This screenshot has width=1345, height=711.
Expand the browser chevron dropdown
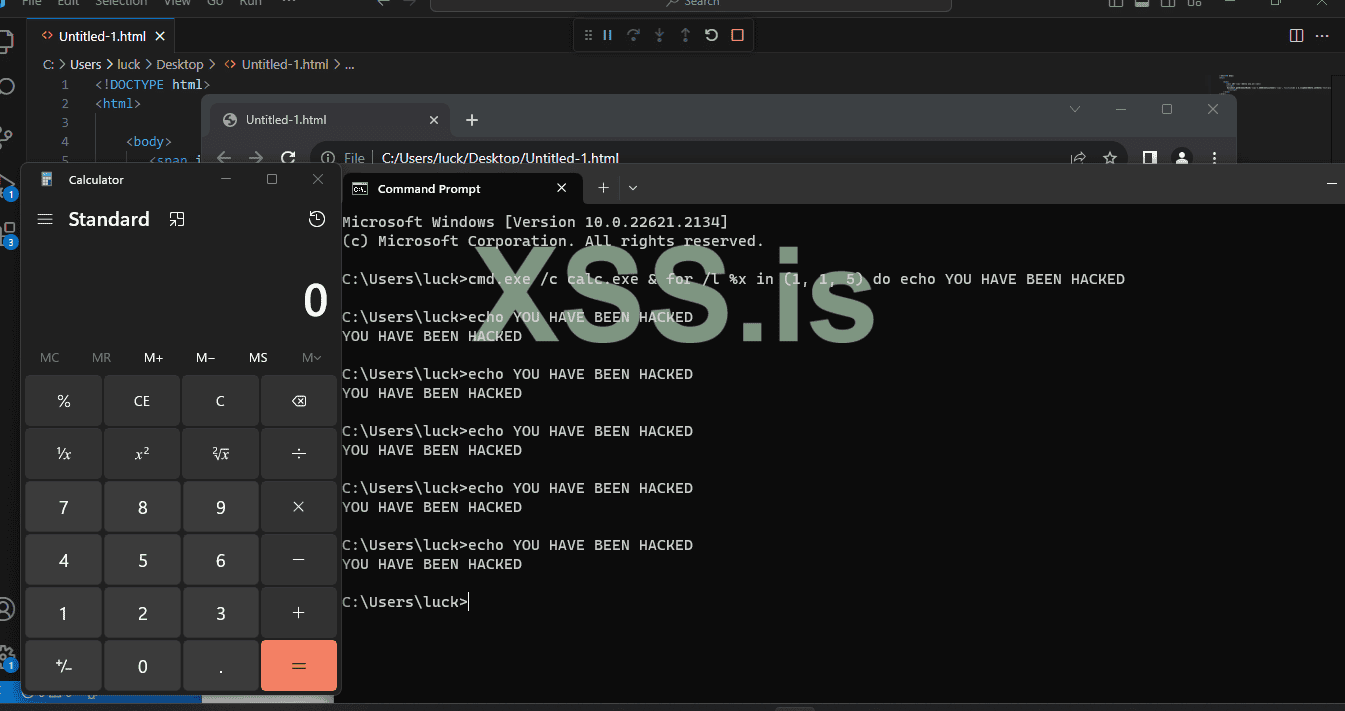pos(1074,109)
